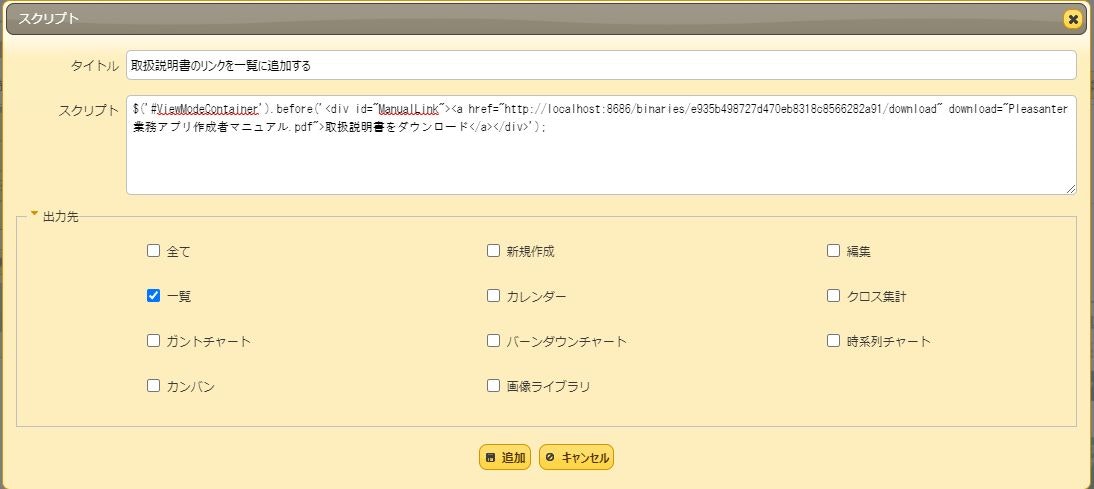Click the キャンセル button

[576, 458]
